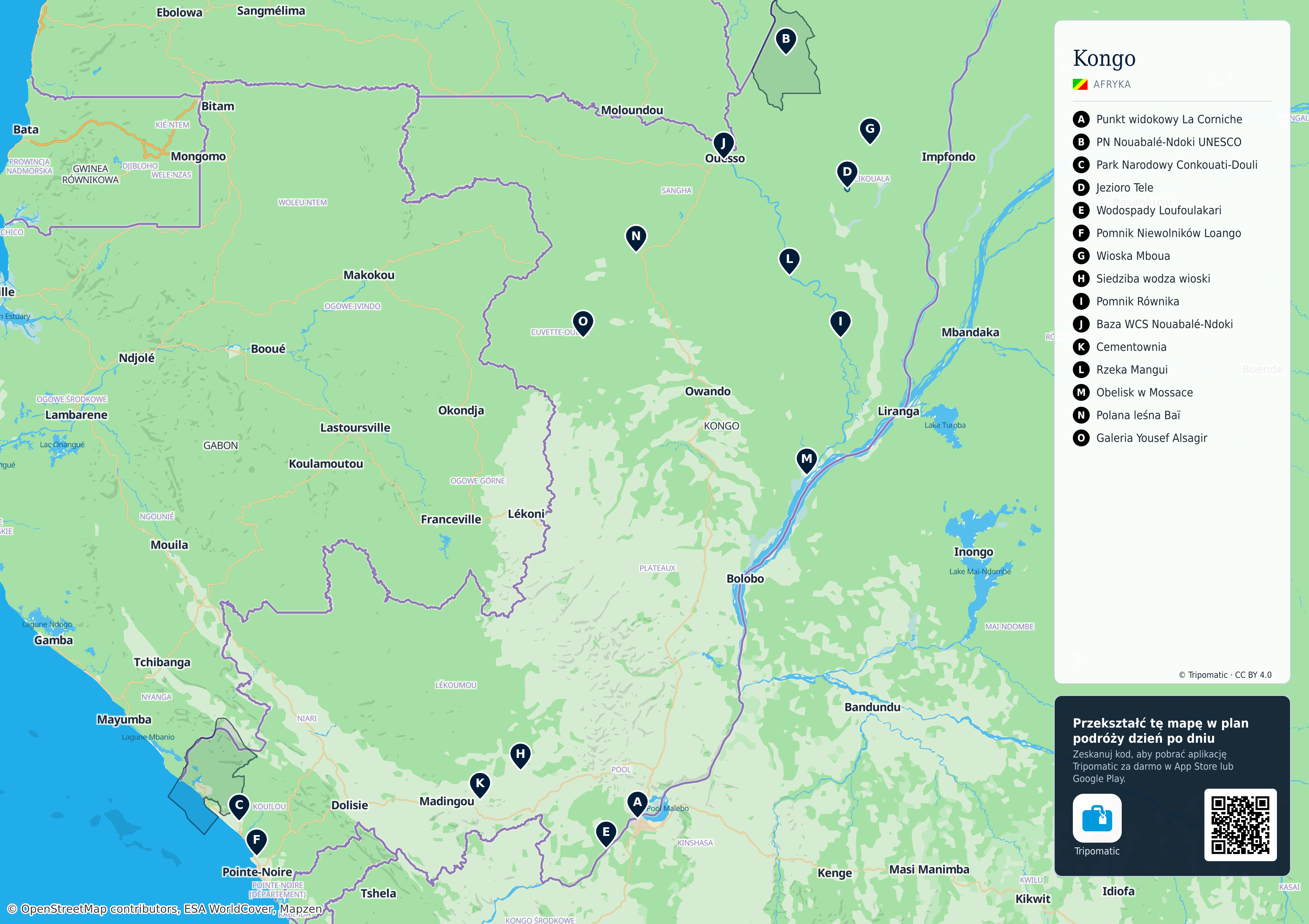Image resolution: width=1309 pixels, height=924 pixels.
Task: Select map pin N near Sangha
Action: (636, 237)
